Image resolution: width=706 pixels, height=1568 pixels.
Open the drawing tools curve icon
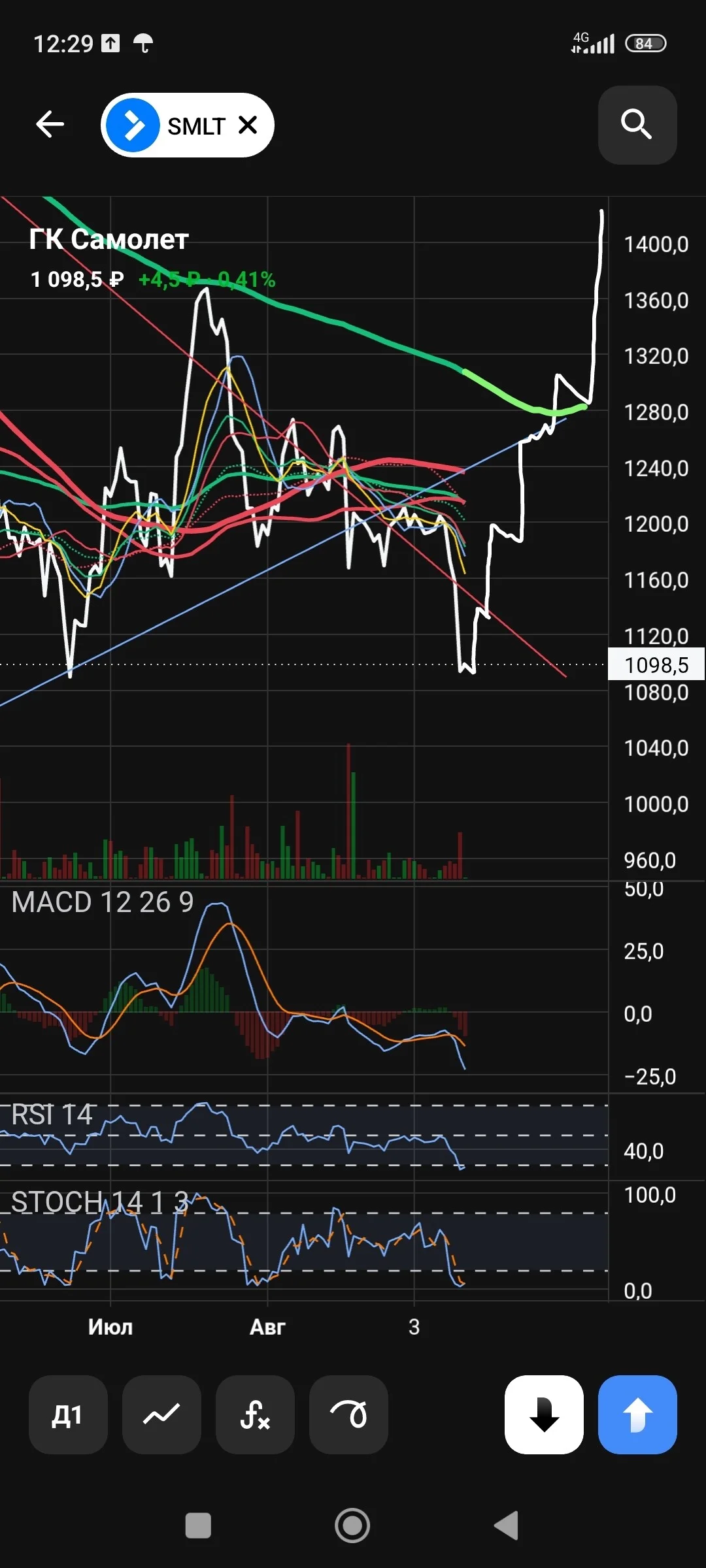(x=348, y=1414)
